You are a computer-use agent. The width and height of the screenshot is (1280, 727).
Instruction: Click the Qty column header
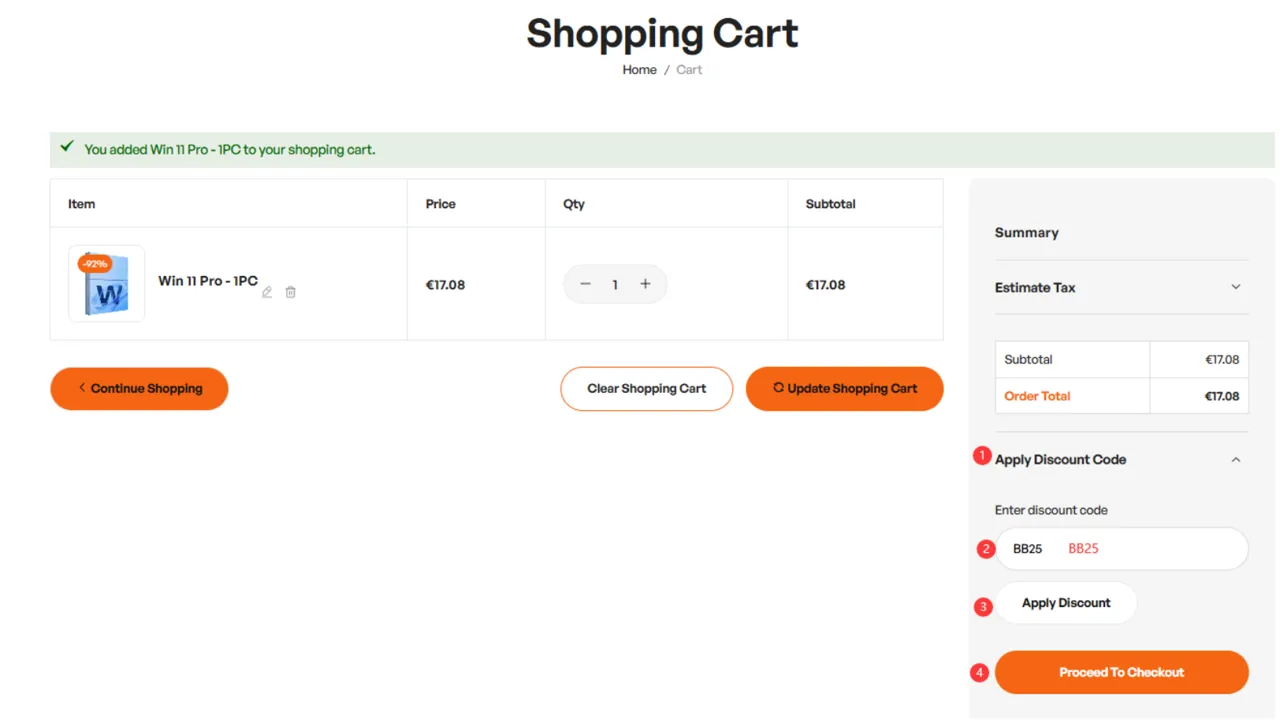coord(573,204)
